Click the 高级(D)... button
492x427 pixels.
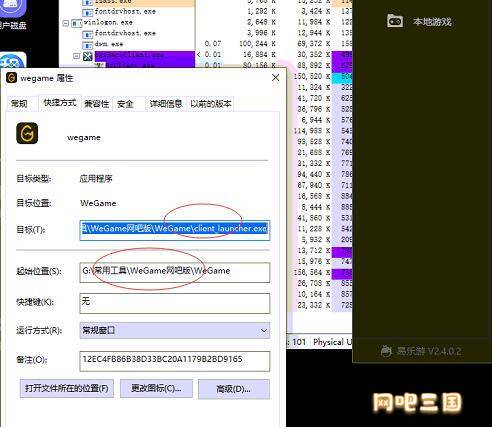point(234,389)
